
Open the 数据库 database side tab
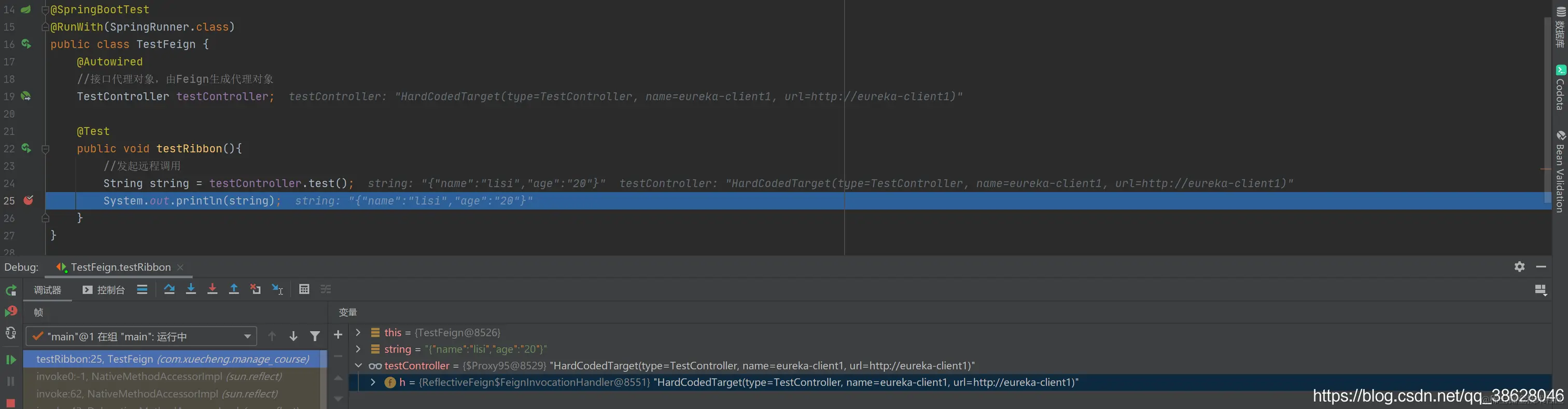(1561, 28)
